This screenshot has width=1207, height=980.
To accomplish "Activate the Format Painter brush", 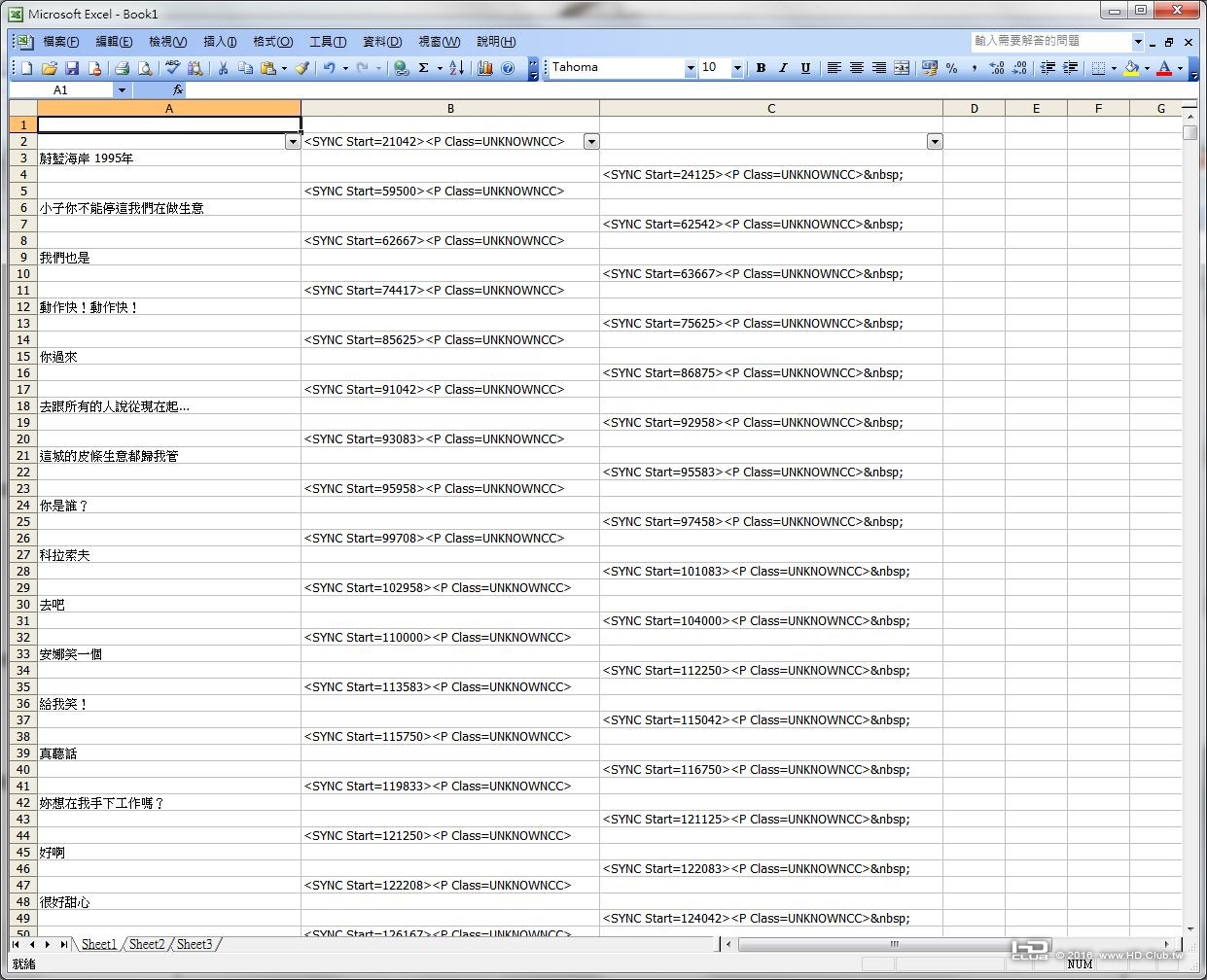I will pyautogui.click(x=302, y=68).
